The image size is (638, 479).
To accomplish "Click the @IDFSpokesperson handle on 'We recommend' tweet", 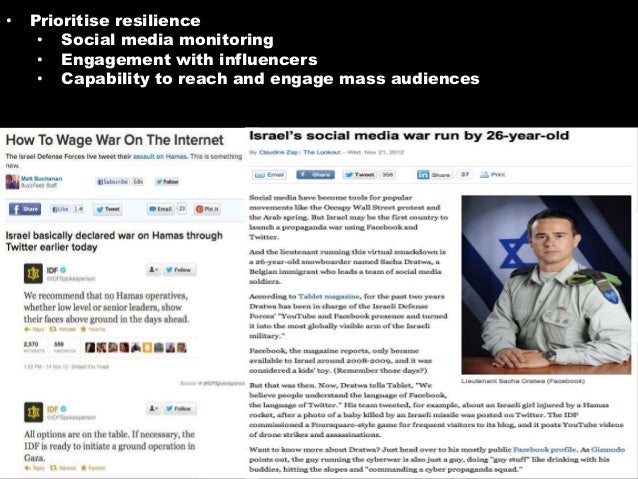I will click(71, 279).
